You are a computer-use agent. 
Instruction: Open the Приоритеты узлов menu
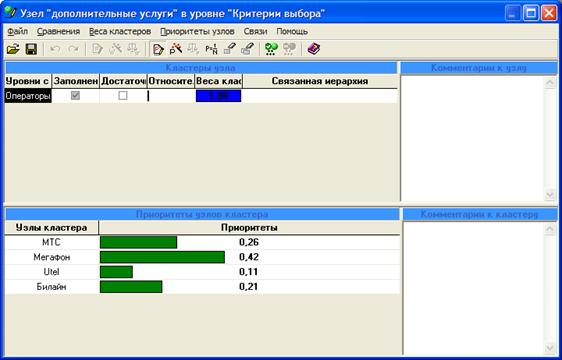(197, 32)
